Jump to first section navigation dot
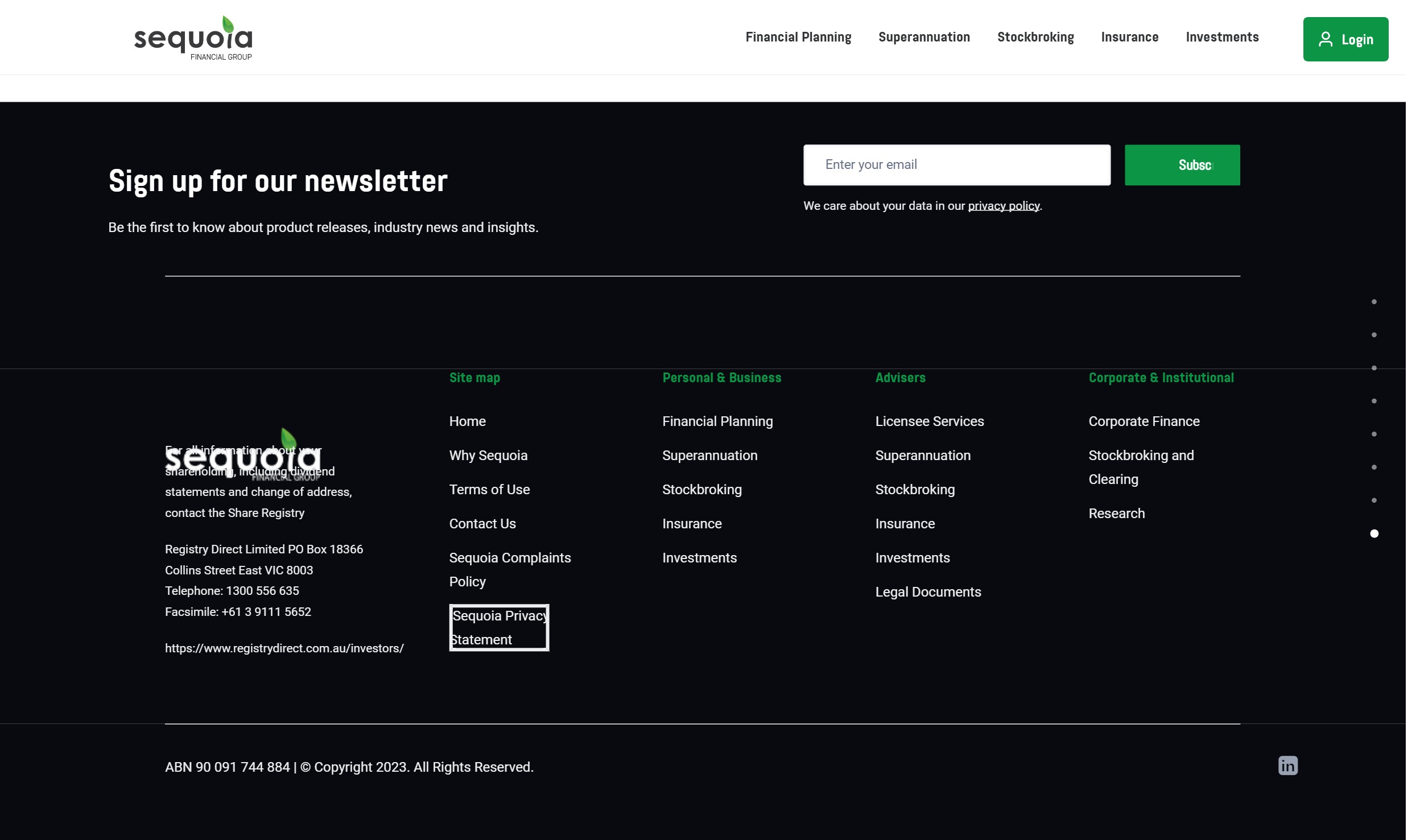The image size is (1420, 840). click(1373, 302)
